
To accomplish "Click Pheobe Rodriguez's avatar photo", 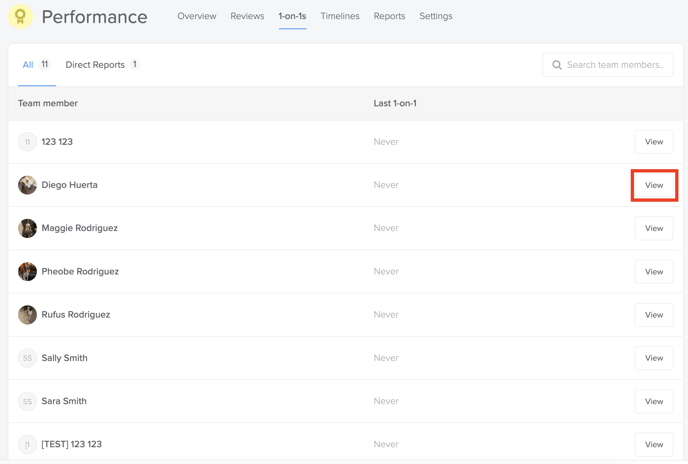I will 27,271.
